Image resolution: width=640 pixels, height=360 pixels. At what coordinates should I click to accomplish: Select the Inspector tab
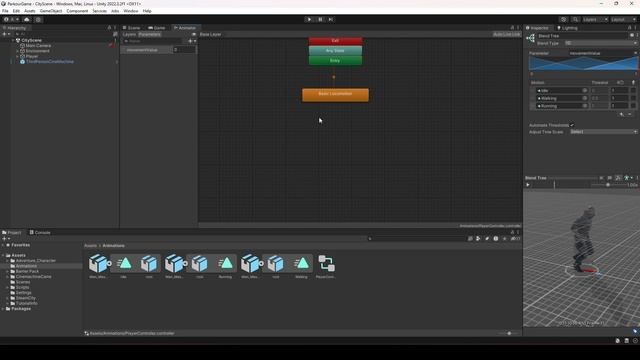tap(537, 28)
